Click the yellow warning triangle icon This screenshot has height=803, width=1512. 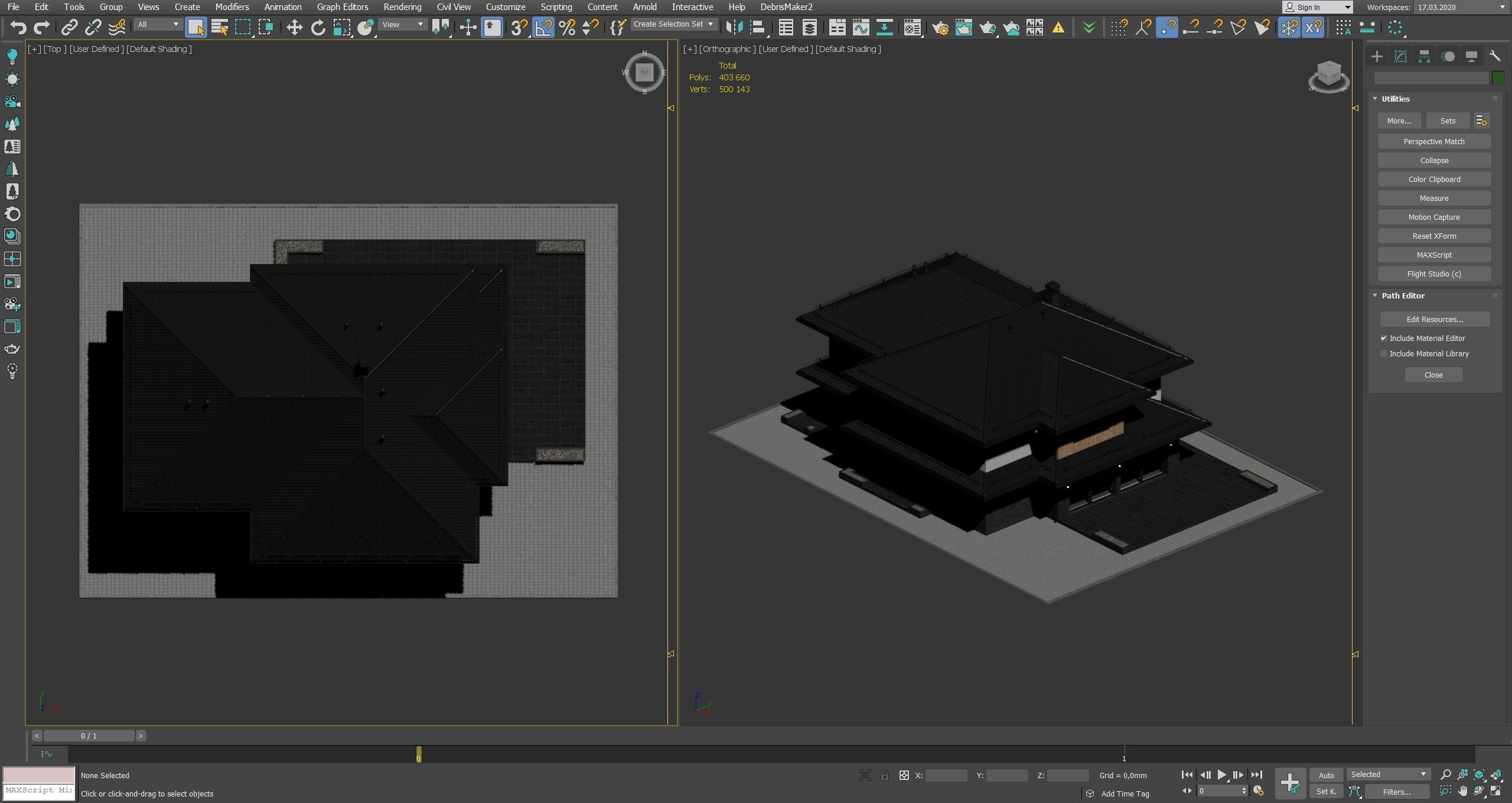1058,27
